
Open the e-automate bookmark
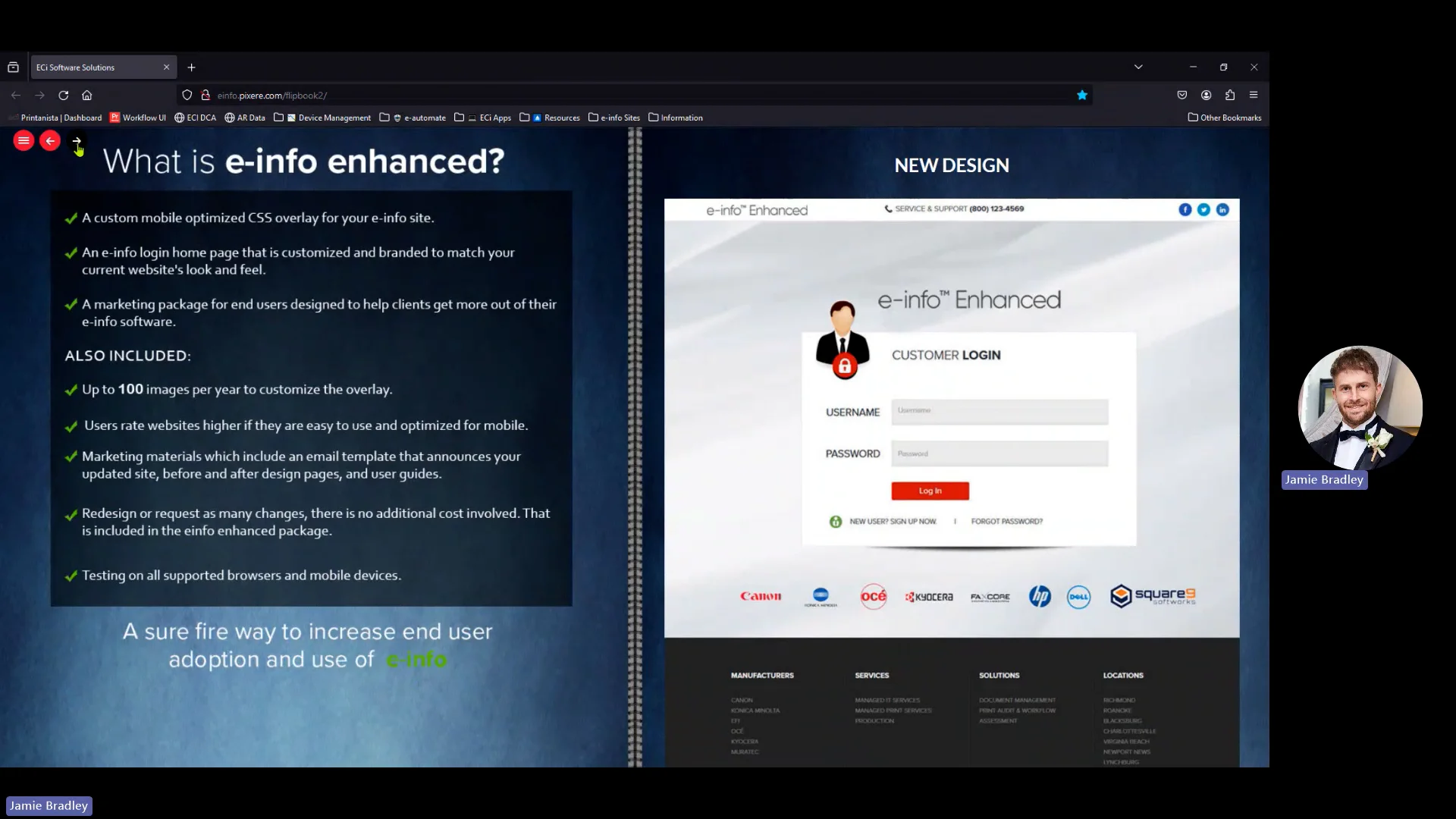pos(419,118)
